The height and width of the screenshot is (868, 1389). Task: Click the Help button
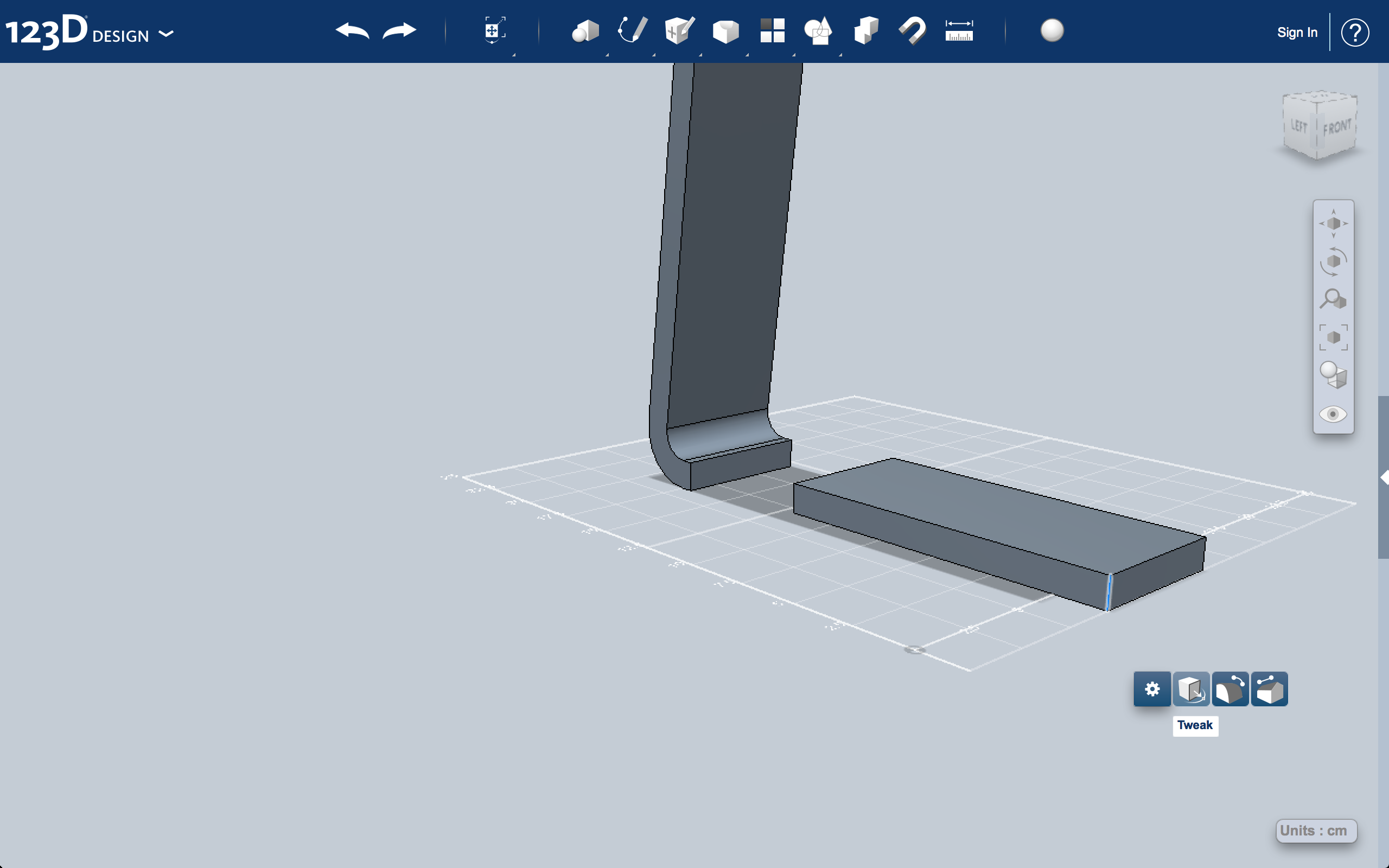coord(1356,32)
